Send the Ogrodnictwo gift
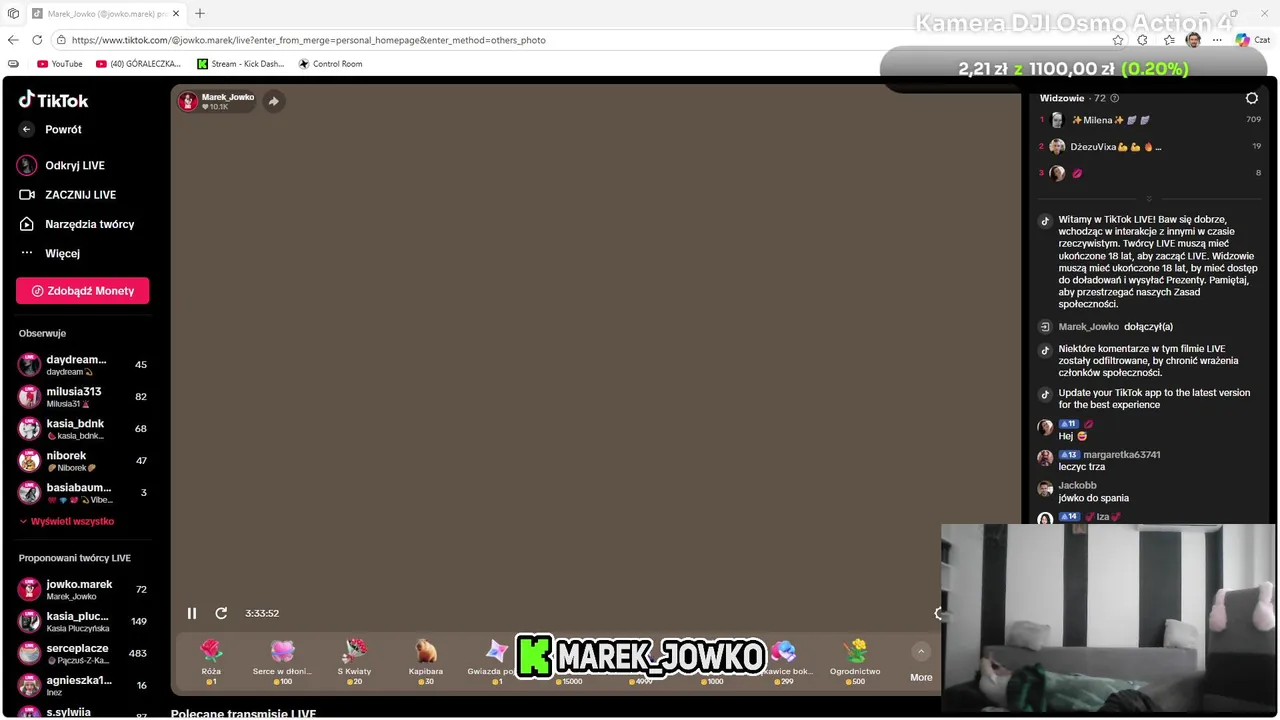Image resolution: width=1280 pixels, height=720 pixels. point(855,662)
